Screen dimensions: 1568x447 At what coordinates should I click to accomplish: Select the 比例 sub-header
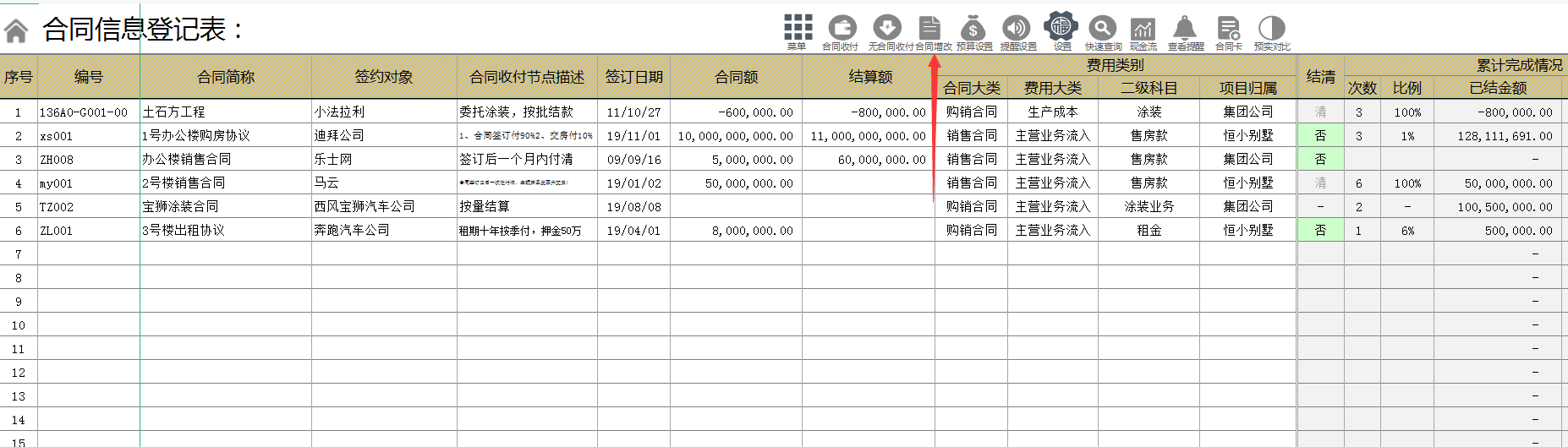[x=1407, y=88]
